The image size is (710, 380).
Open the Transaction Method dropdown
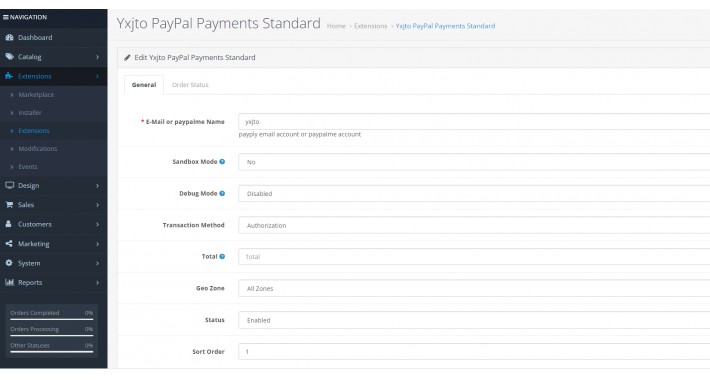pyautogui.click(x=474, y=225)
